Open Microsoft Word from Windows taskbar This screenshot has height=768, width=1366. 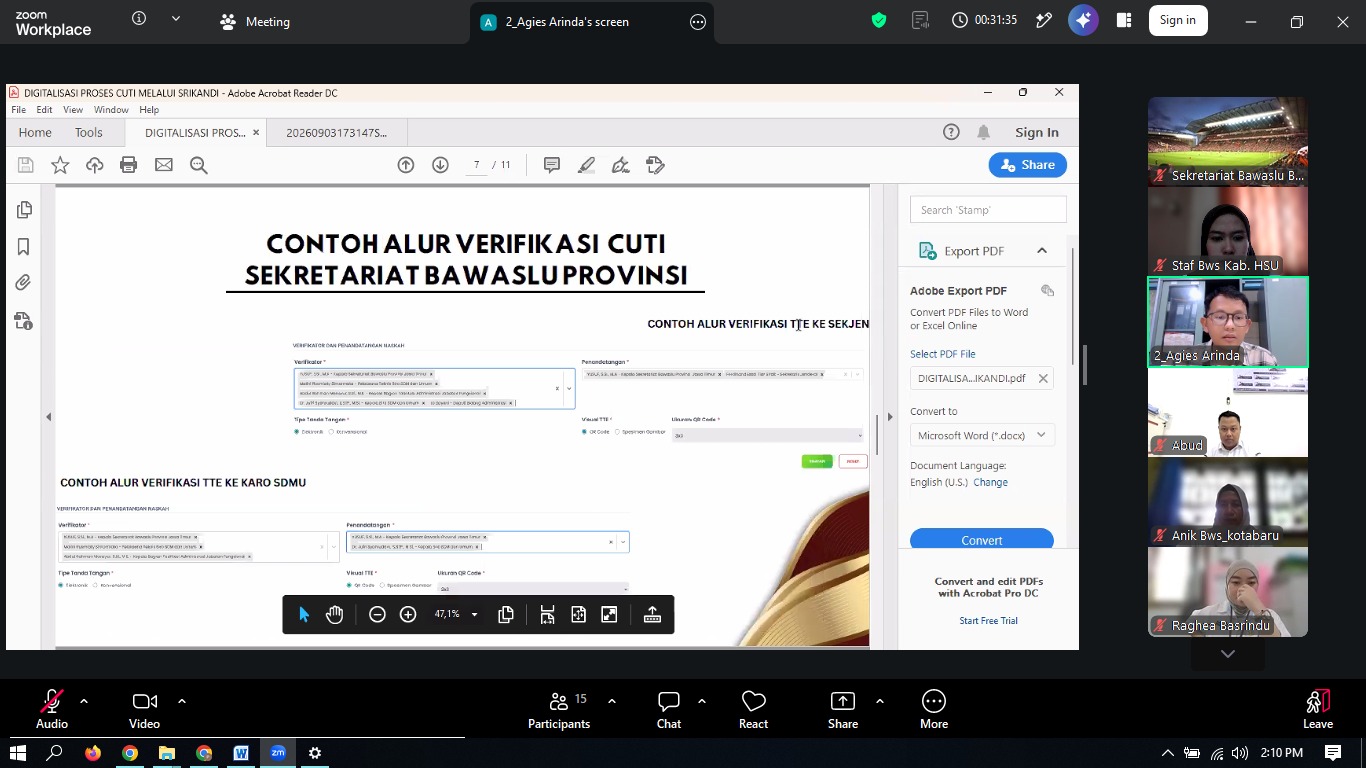(241, 753)
